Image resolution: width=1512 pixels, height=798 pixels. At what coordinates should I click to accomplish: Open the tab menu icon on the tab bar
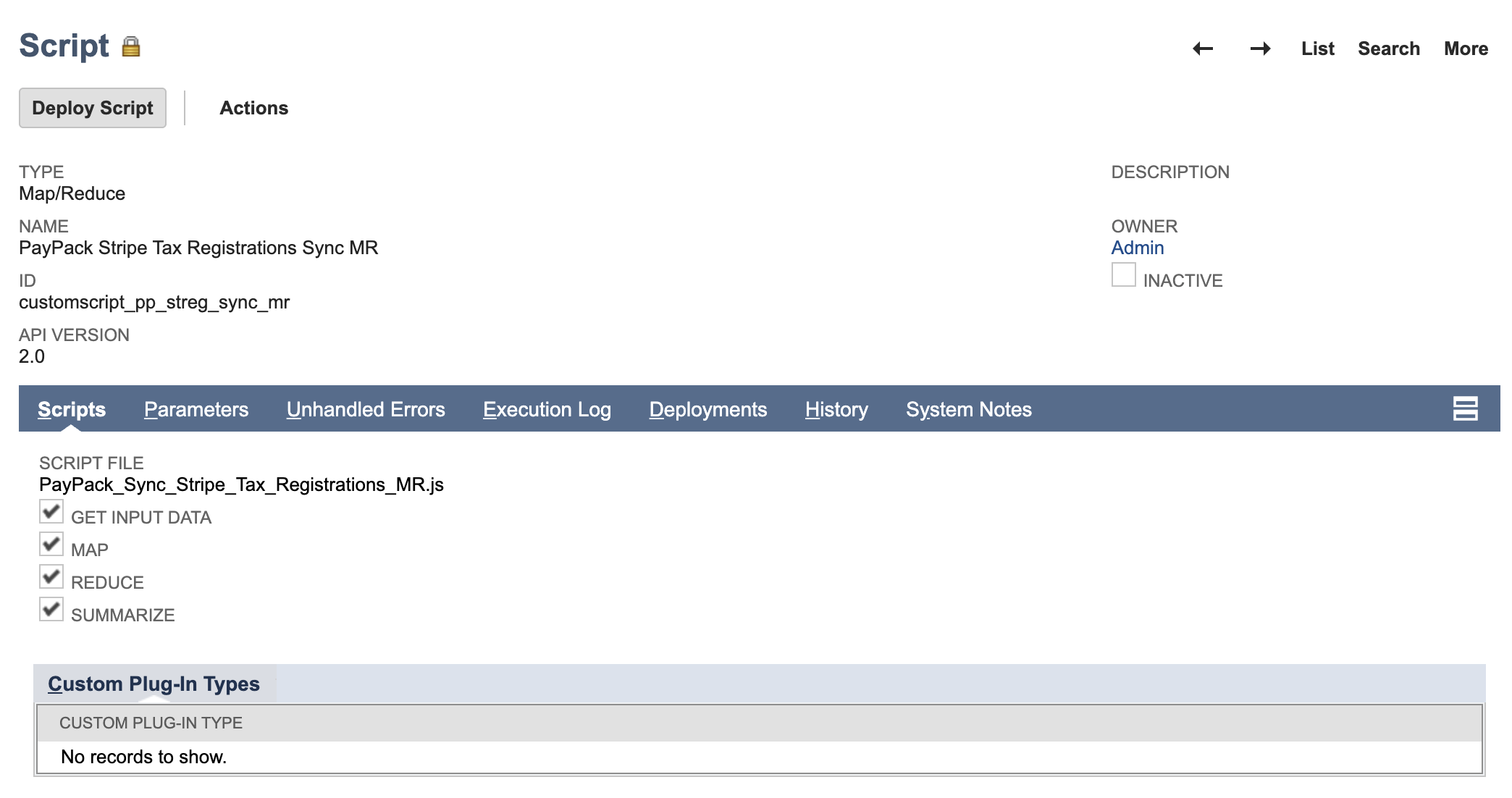point(1466,409)
